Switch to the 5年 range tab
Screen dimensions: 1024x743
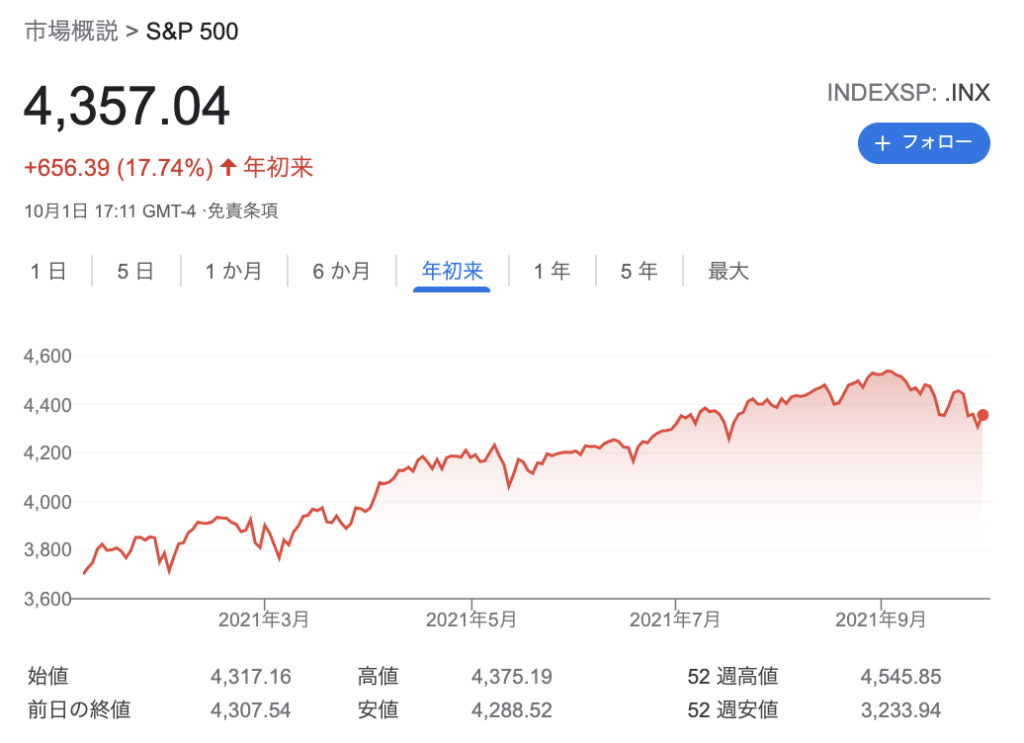(x=639, y=271)
